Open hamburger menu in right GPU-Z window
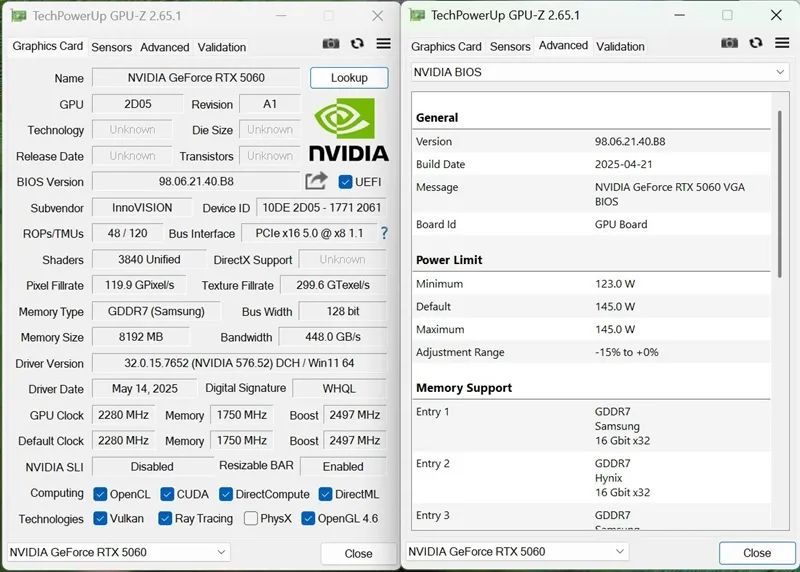 point(782,43)
